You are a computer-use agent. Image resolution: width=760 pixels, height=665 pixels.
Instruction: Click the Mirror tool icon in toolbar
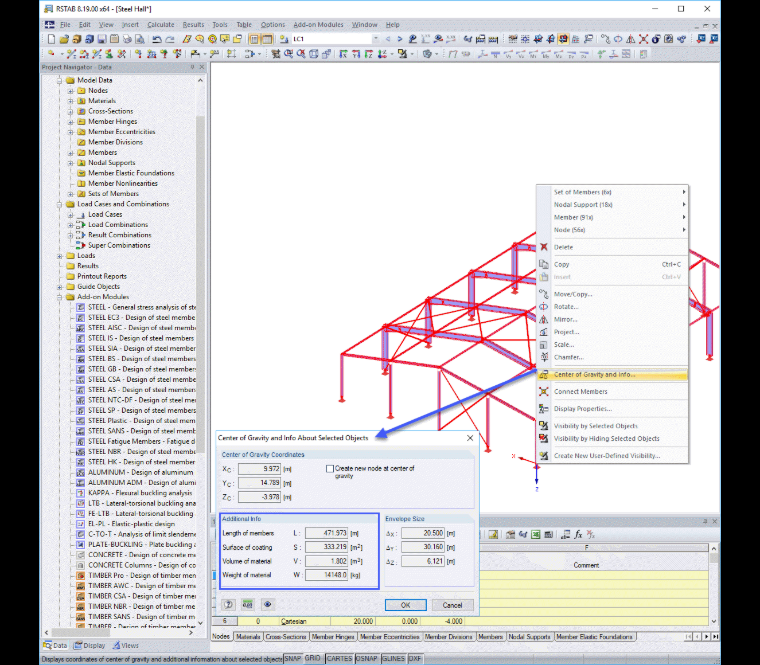click(x=630, y=39)
